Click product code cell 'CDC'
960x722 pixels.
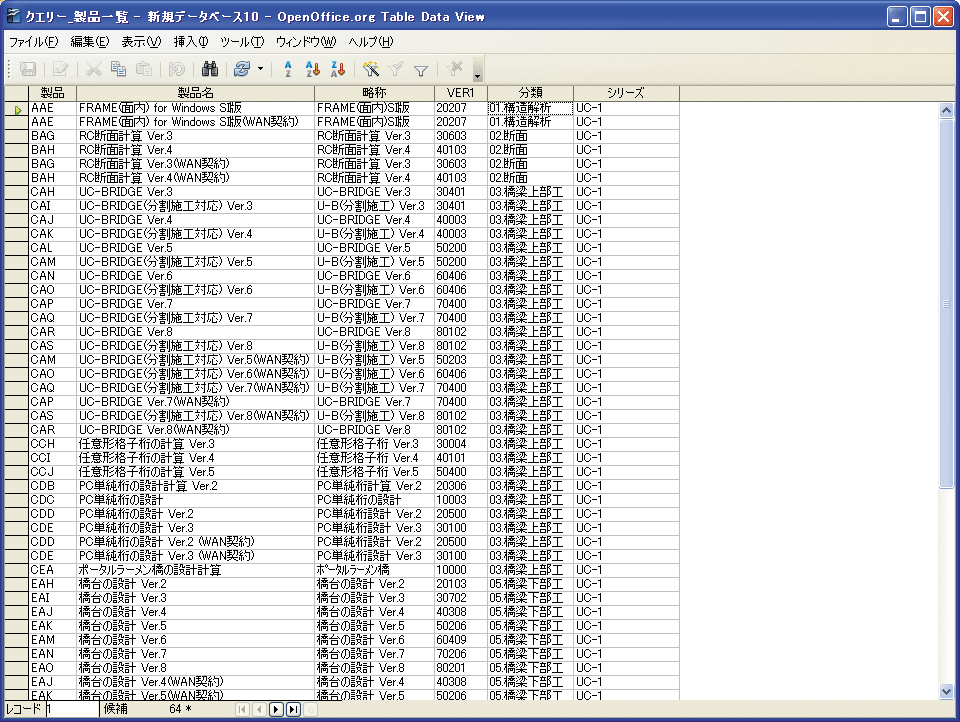click(x=53, y=500)
